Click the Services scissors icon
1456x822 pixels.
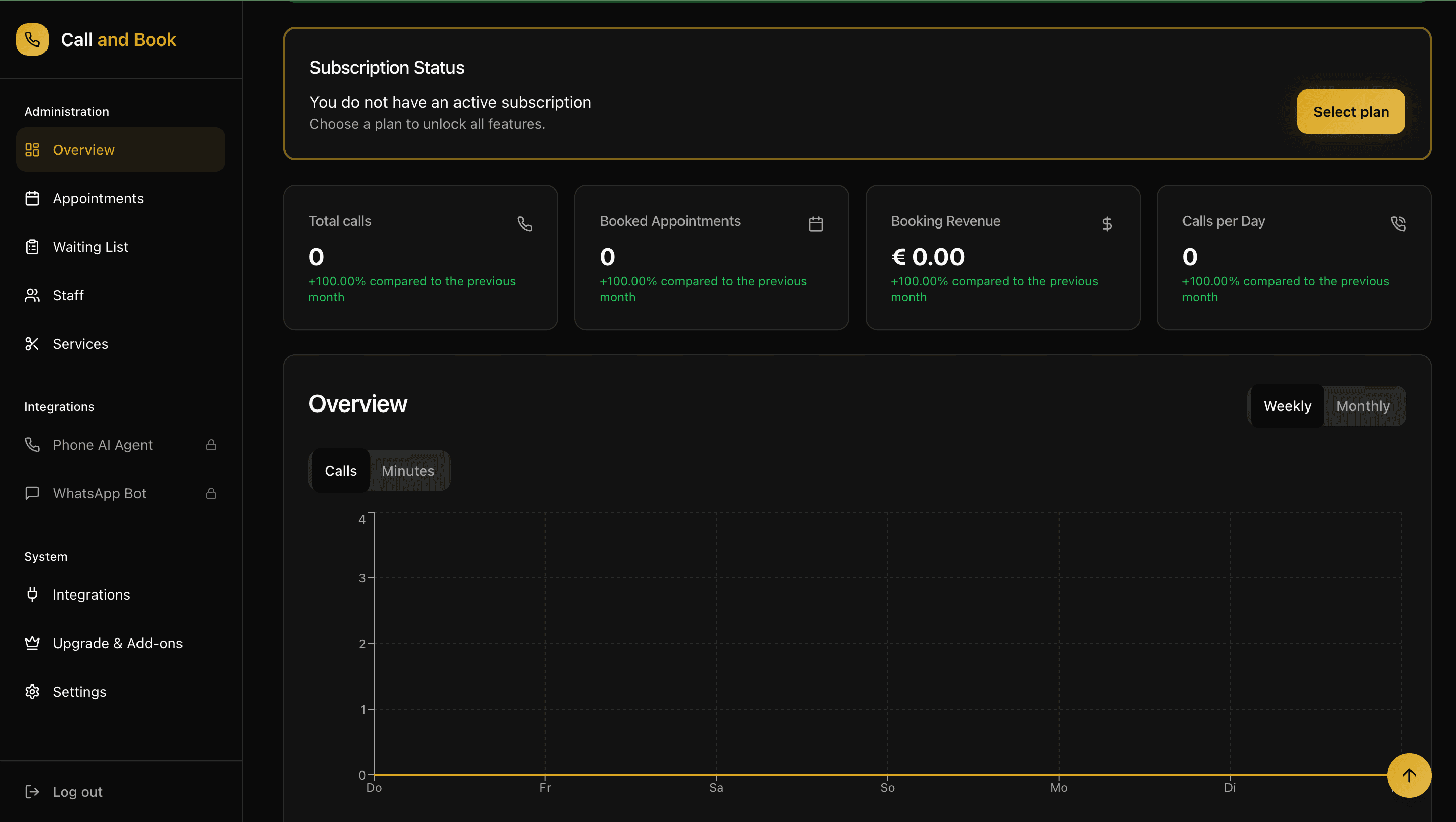[32, 344]
